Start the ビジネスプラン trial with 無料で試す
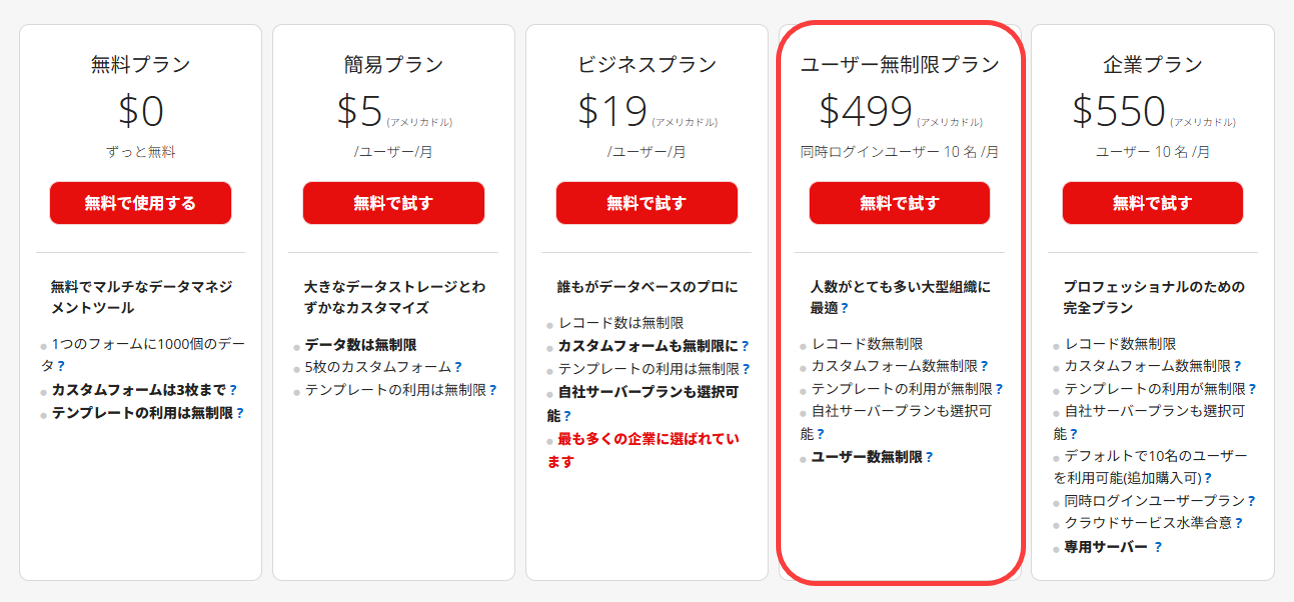Viewport: 1294px width, 602px height. [646, 203]
